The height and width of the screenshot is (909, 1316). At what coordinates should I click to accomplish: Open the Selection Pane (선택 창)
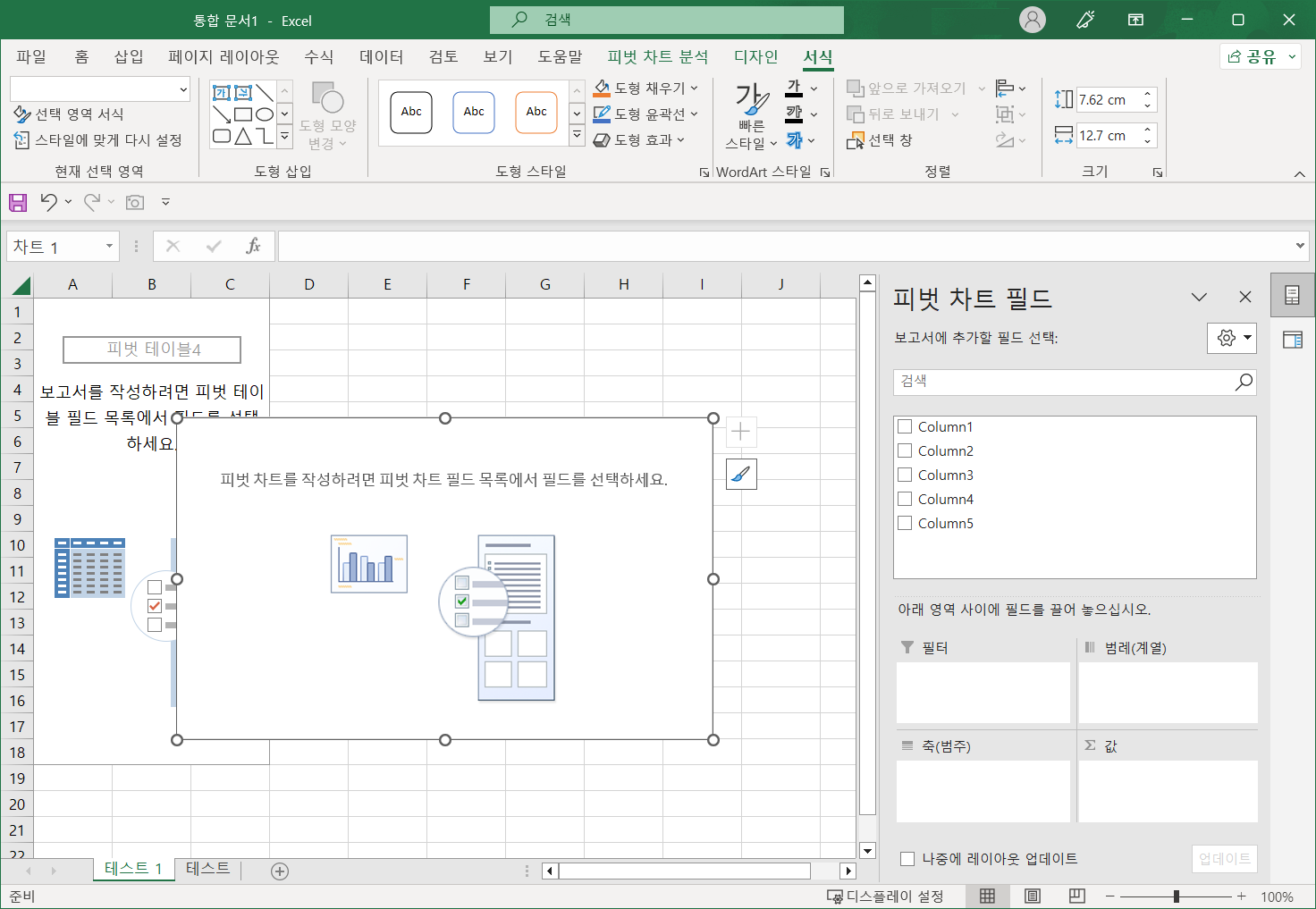(880, 140)
